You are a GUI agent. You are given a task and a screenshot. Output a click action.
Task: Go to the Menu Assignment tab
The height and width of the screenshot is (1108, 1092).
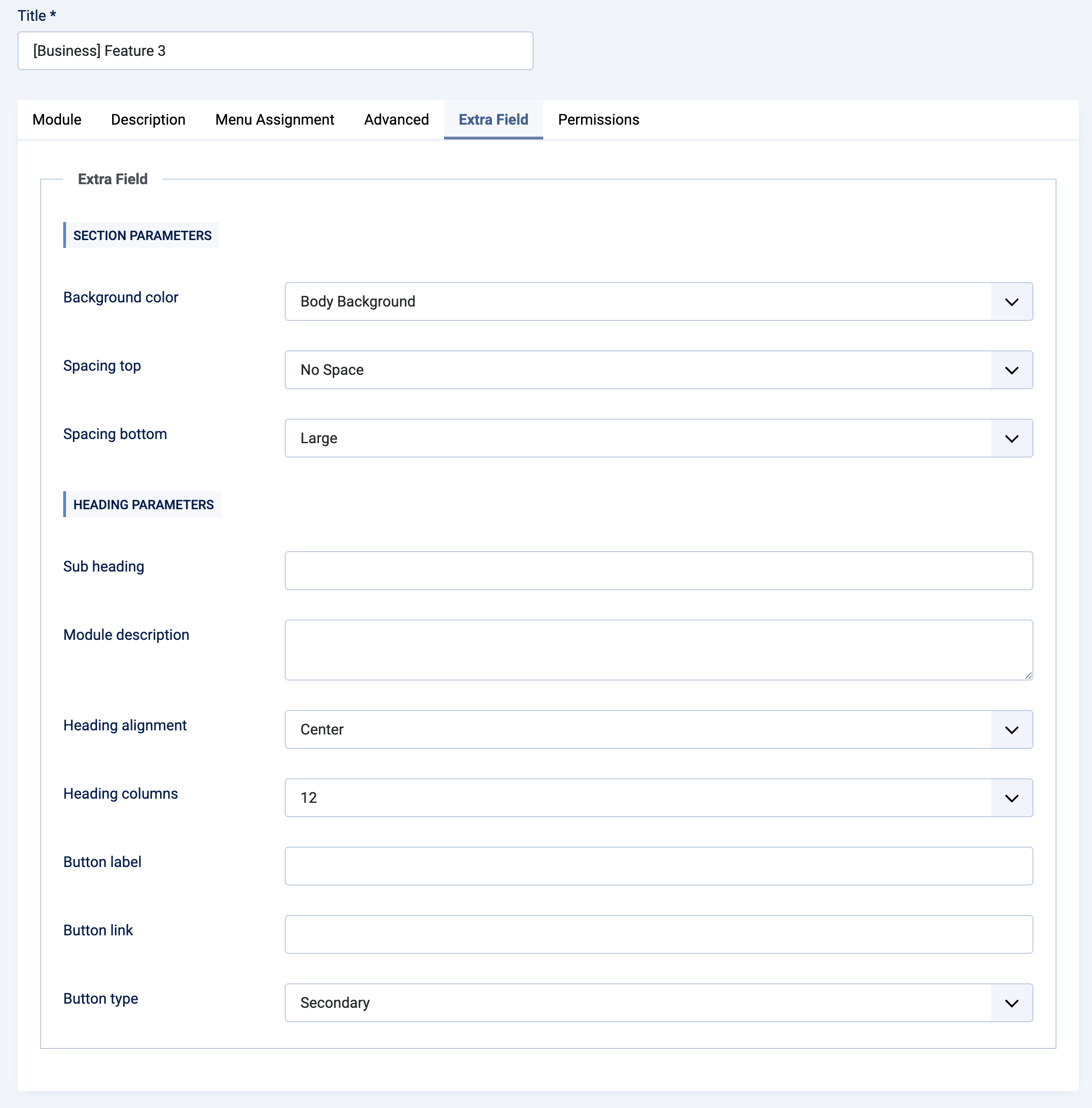pos(275,119)
